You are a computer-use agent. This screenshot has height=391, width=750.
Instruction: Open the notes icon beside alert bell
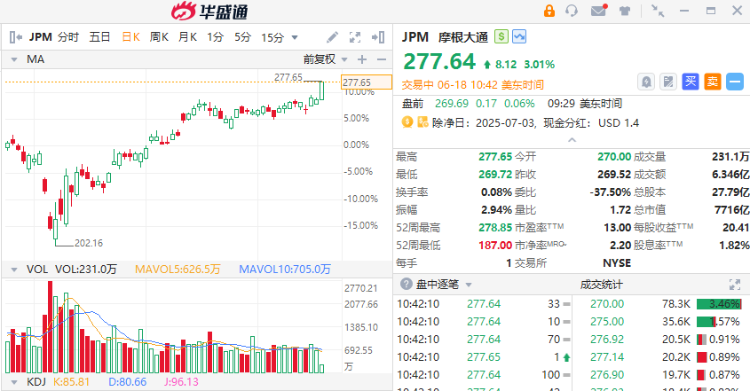coord(668,82)
